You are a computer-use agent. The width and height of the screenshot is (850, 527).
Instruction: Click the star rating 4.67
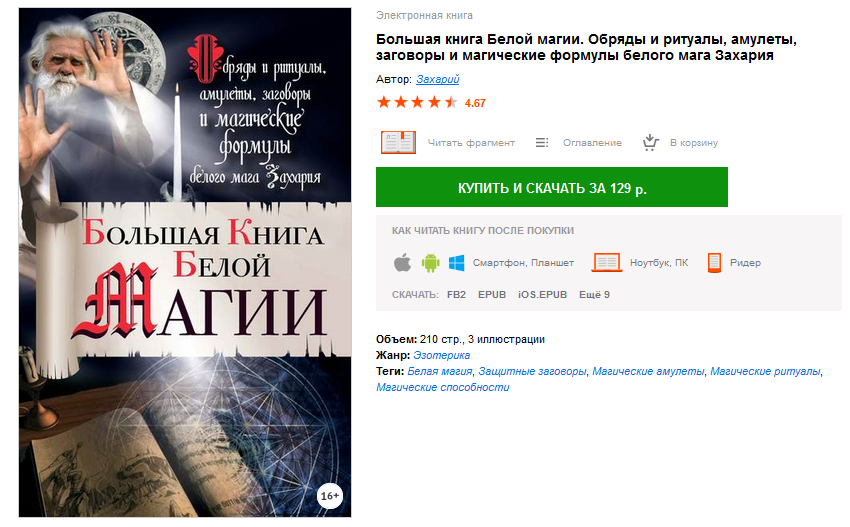(x=431, y=102)
